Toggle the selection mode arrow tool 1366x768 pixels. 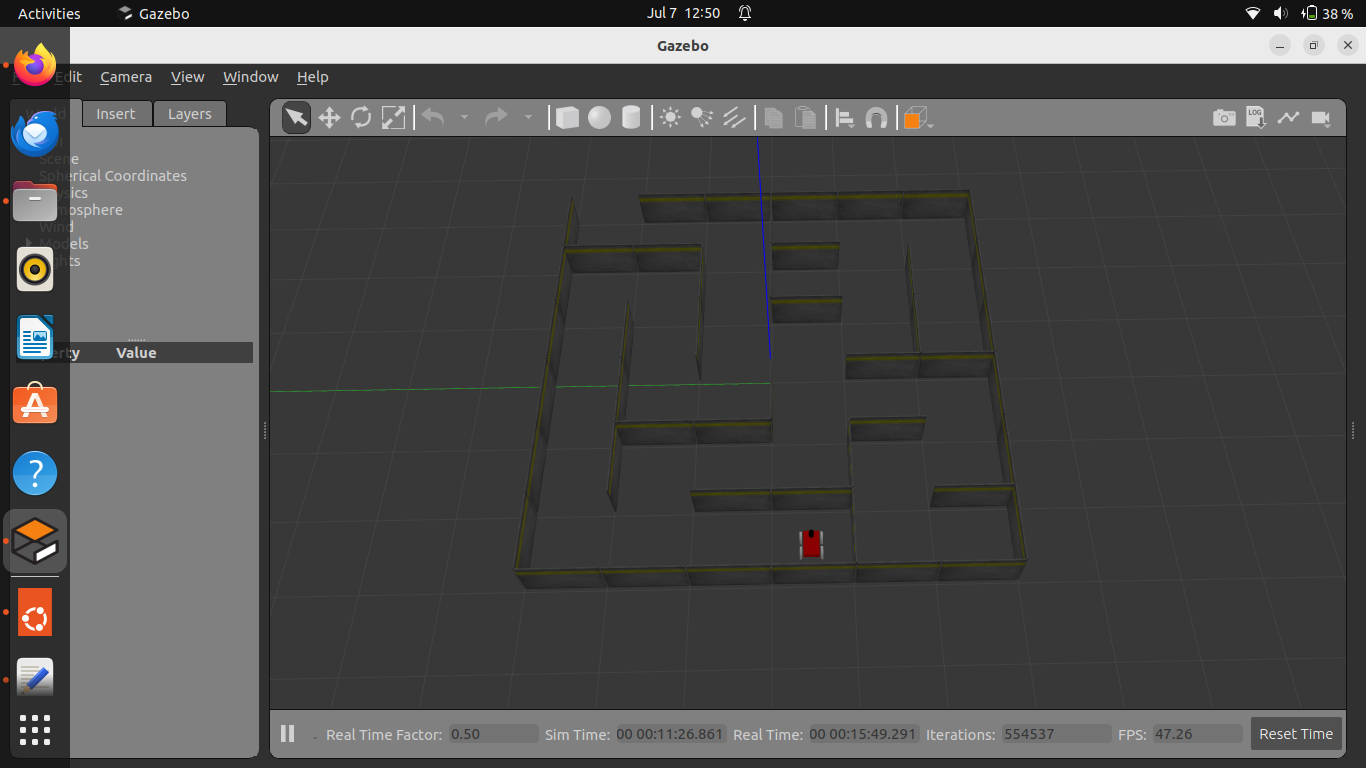[297, 118]
